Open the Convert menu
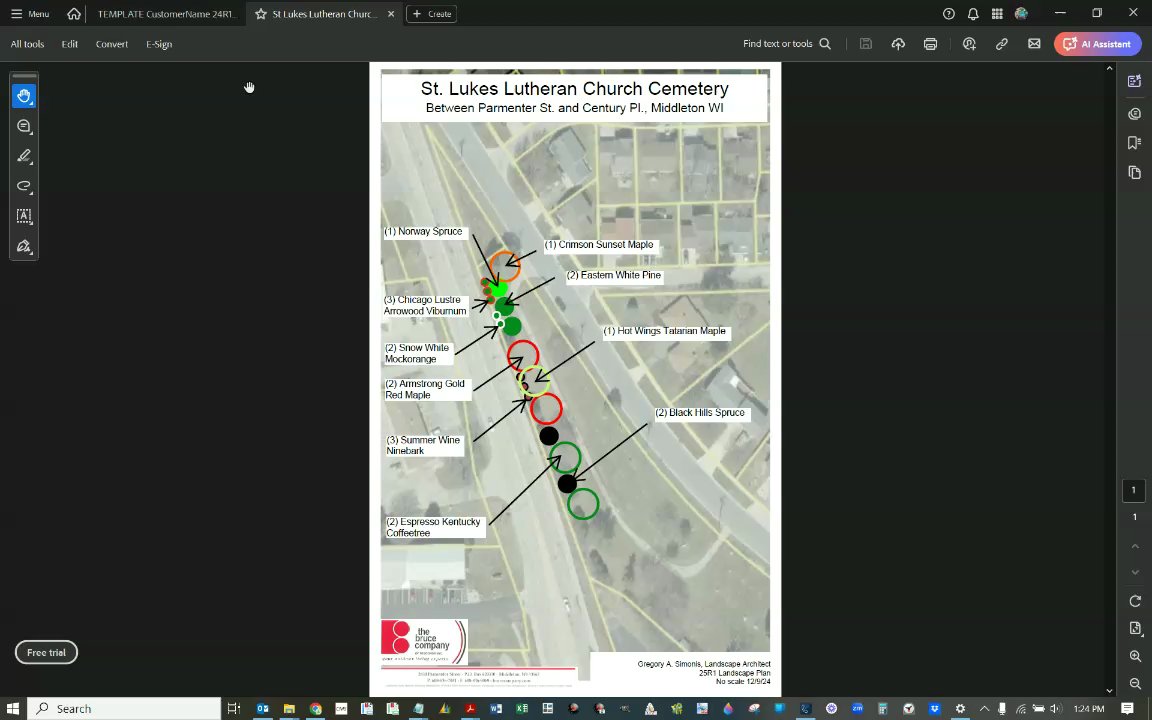The width and height of the screenshot is (1152, 720). tap(112, 44)
